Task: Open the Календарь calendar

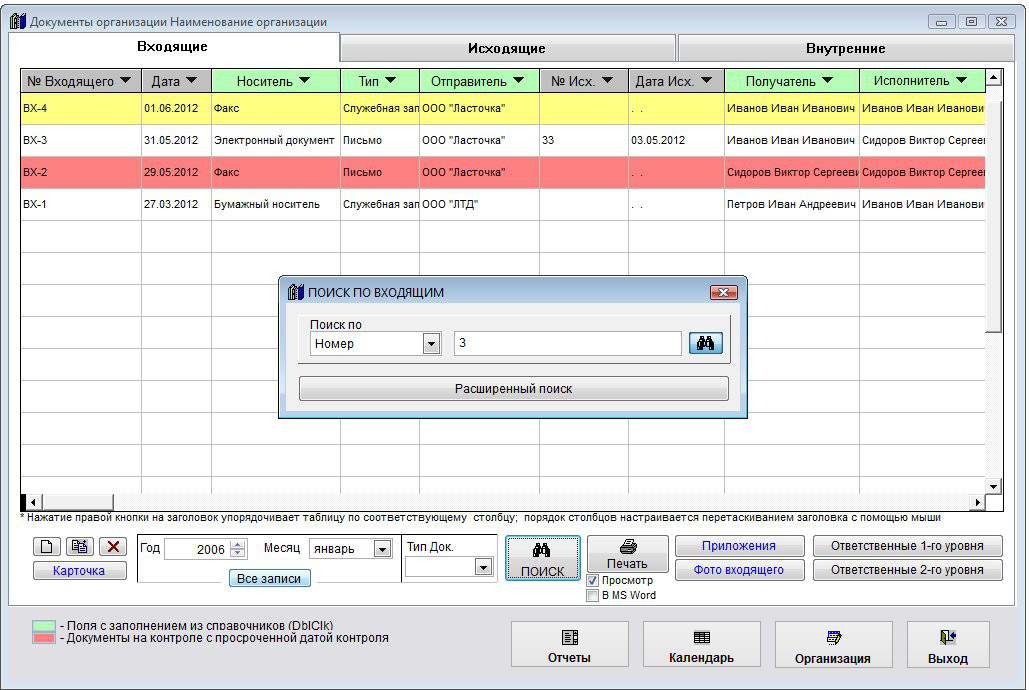Action: 701,645
